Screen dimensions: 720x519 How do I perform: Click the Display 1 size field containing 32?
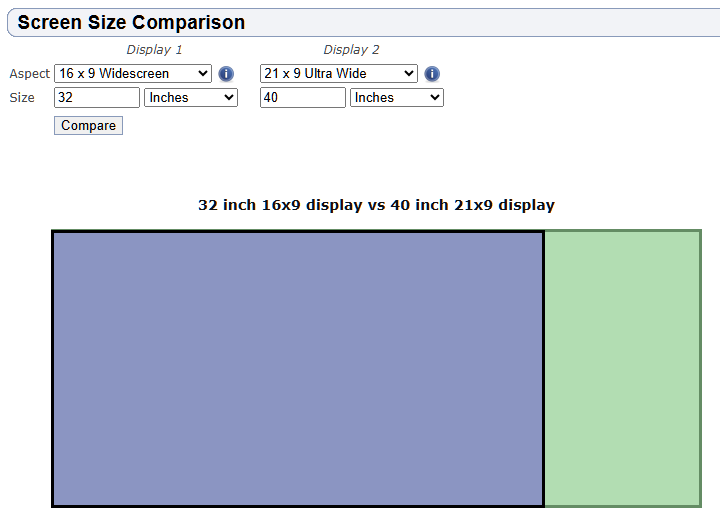click(x=97, y=98)
